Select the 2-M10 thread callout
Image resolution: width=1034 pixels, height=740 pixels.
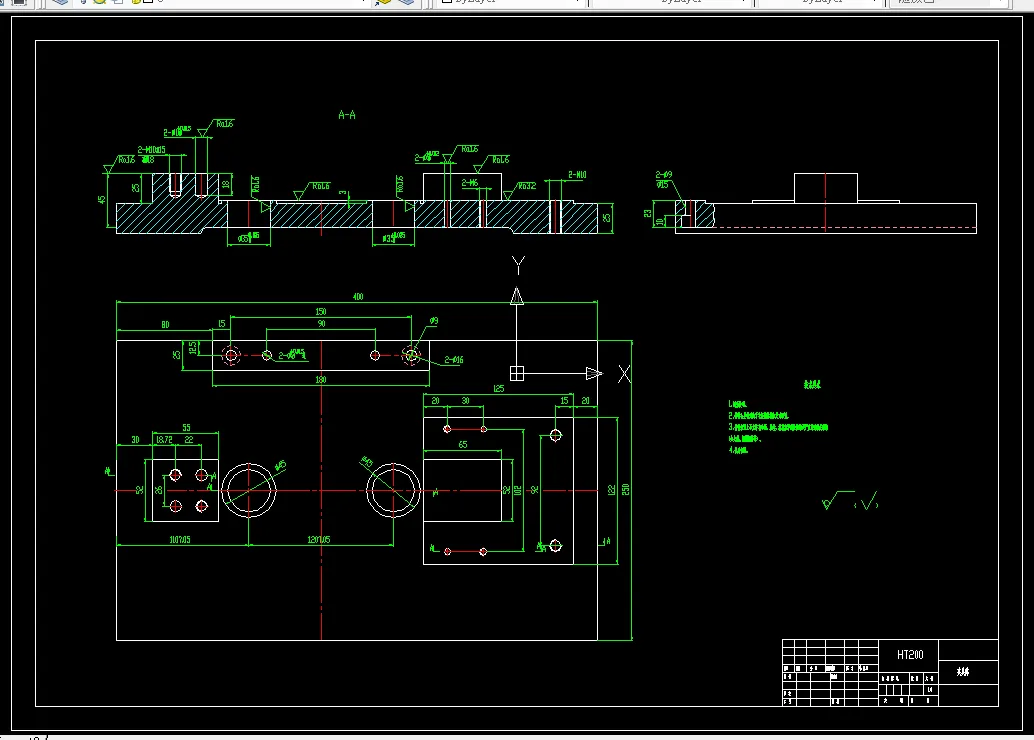pos(577,175)
